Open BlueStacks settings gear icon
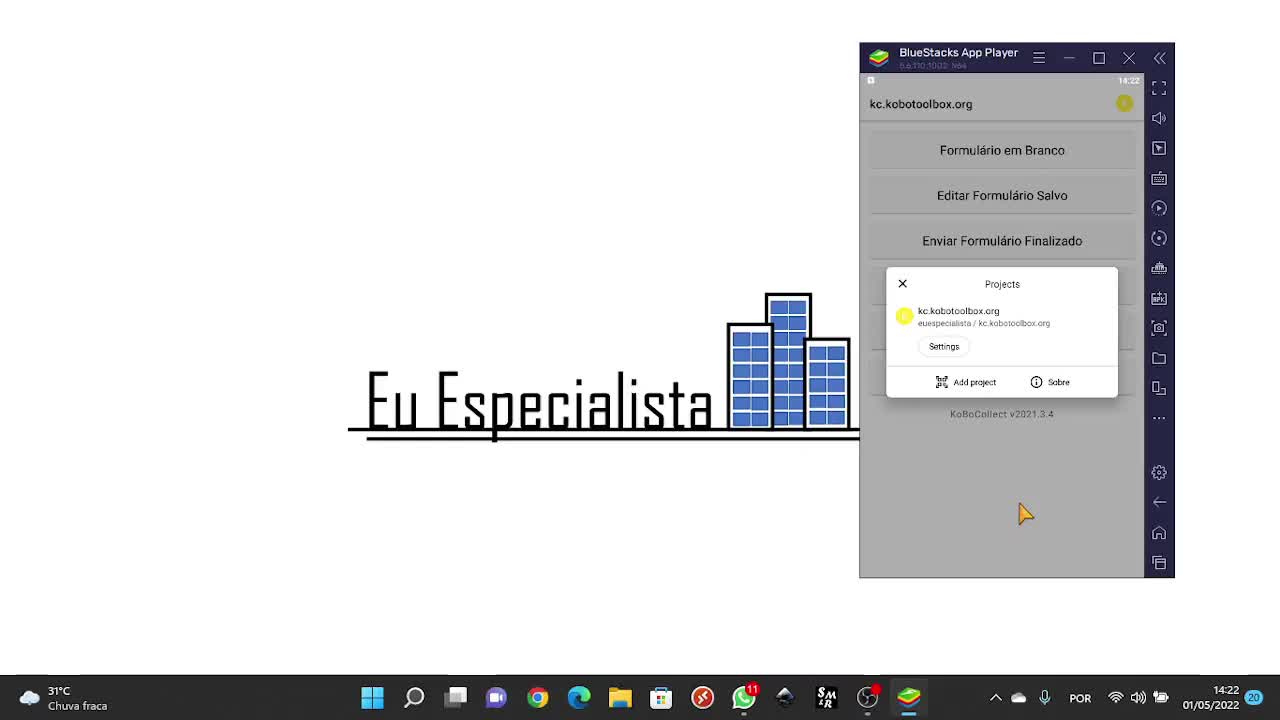This screenshot has width=1280, height=720. (1159, 472)
